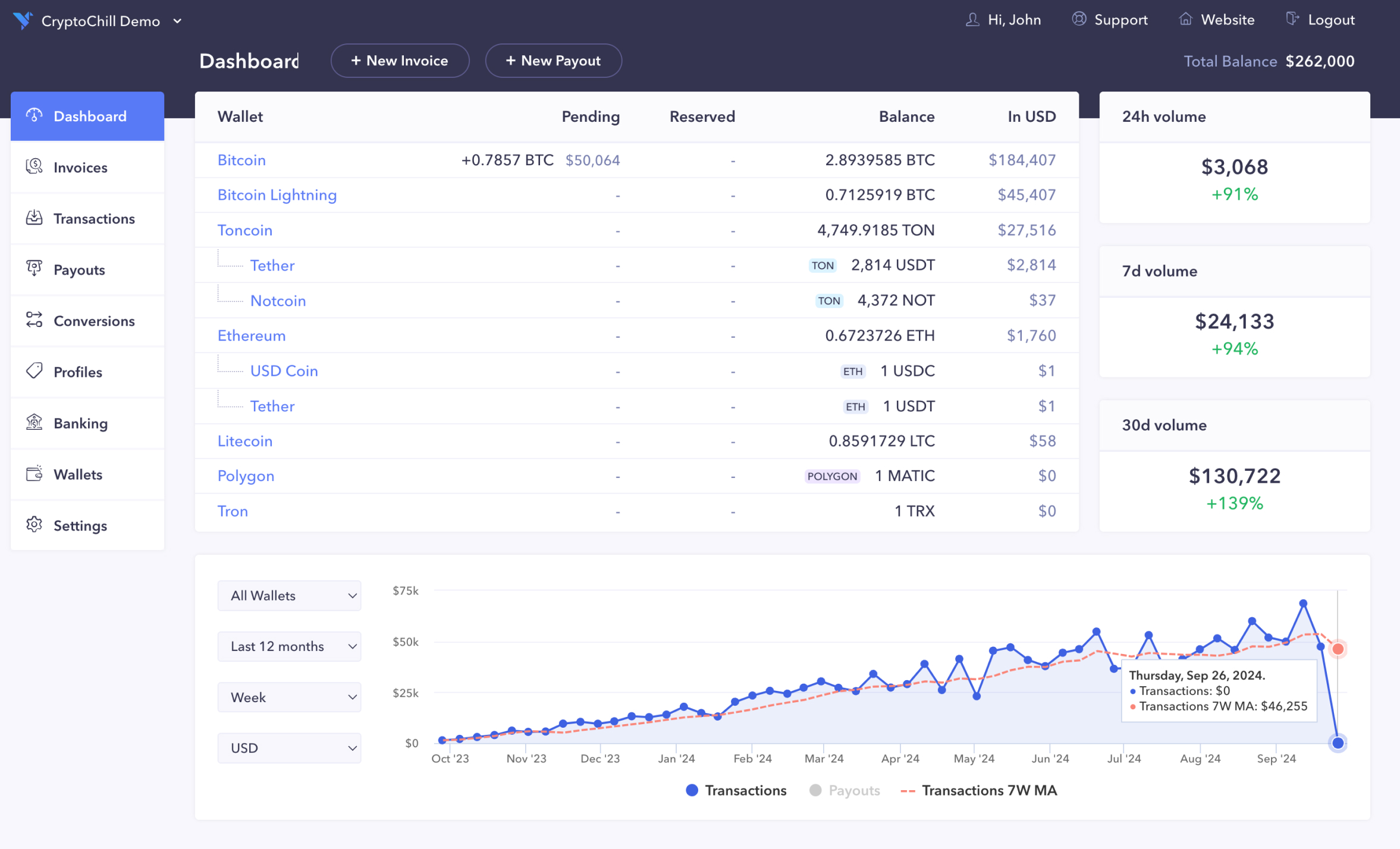Click the Conversions arrows icon

[34, 320]
